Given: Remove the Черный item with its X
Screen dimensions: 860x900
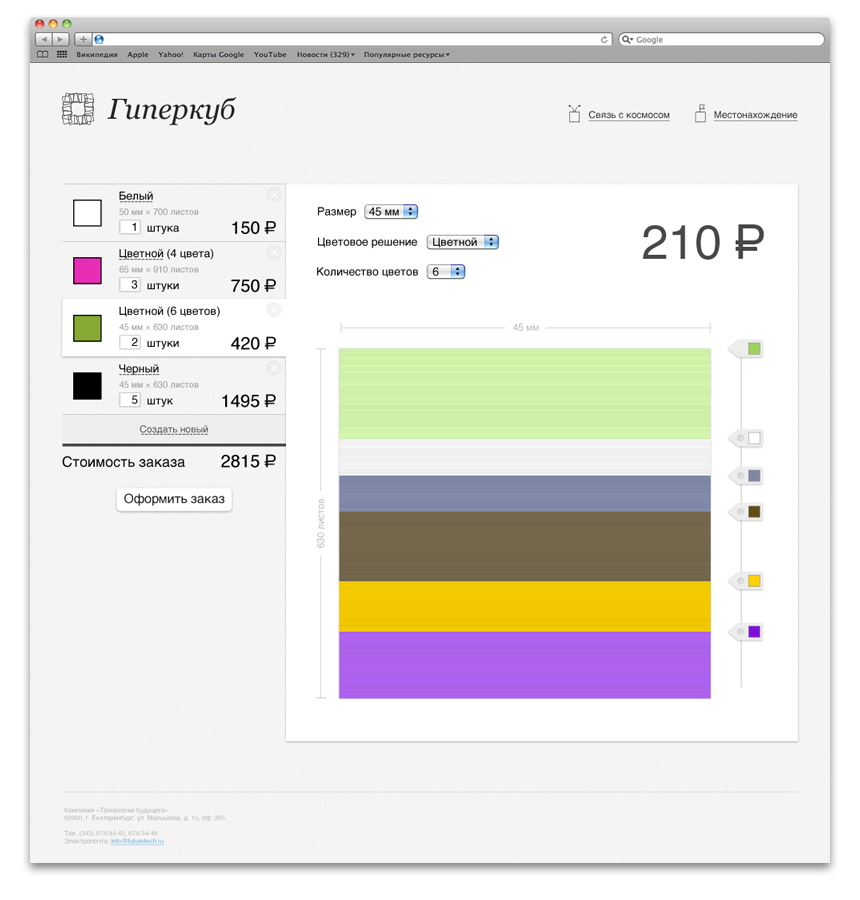Looking at the screenshot, I should 274,367.
